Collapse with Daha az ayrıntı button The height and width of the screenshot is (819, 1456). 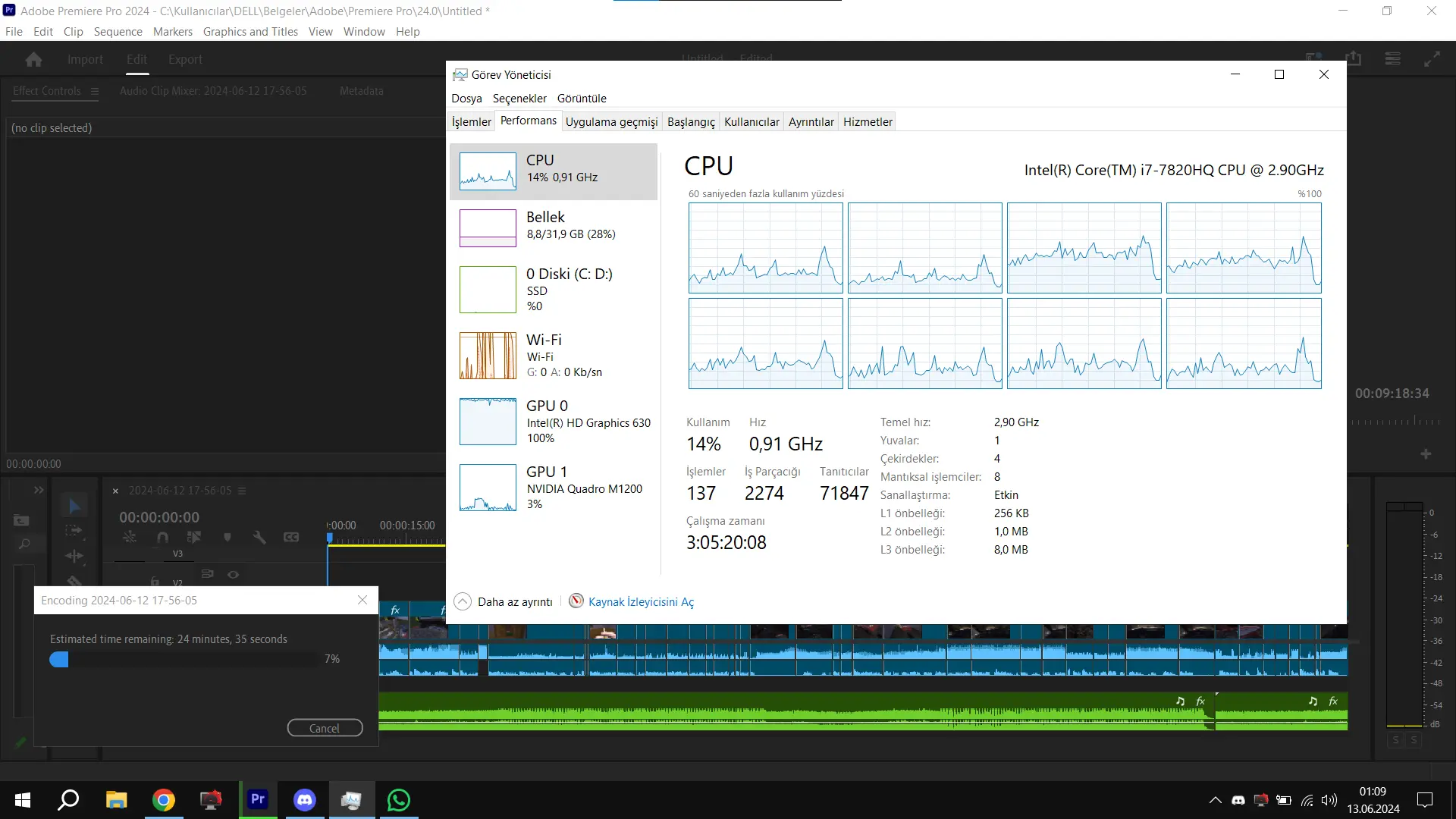coord(504,602)
